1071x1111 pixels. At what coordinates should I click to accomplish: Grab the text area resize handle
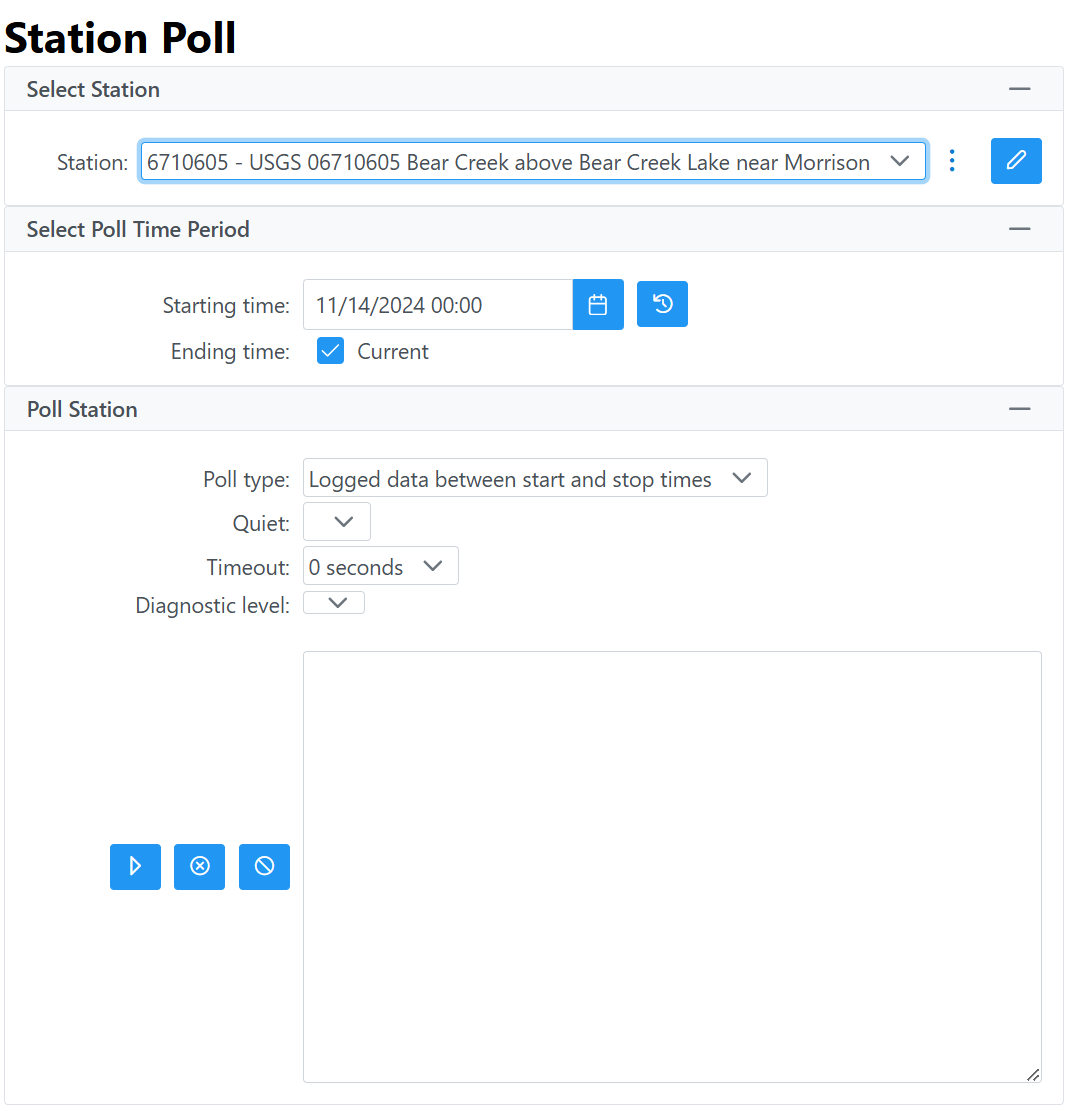(1033, 1075)
